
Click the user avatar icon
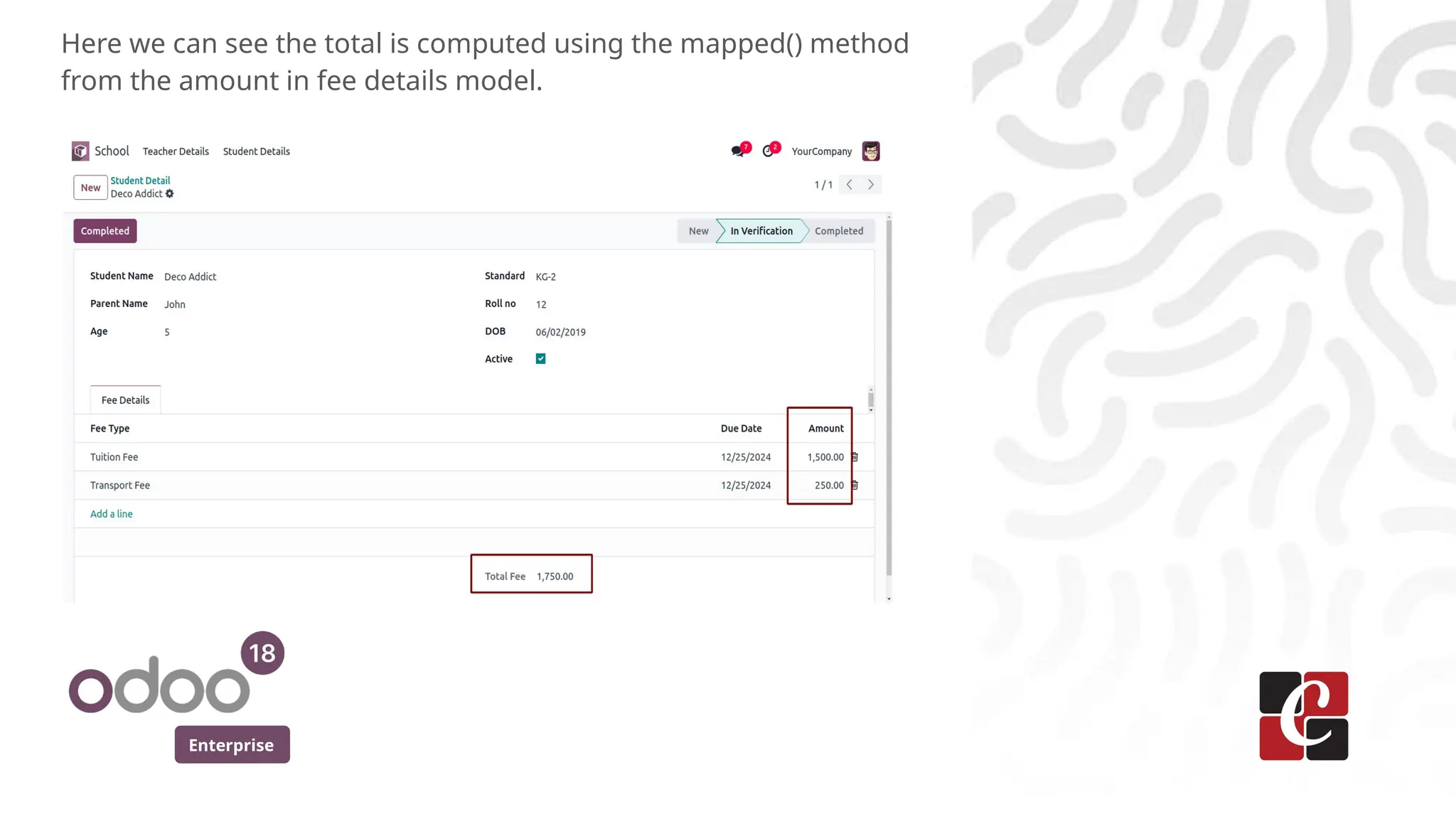(x=871, y=151)
